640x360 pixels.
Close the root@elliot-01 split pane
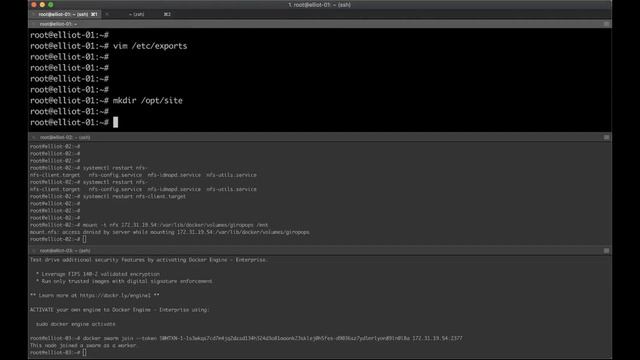coord(34,24)
